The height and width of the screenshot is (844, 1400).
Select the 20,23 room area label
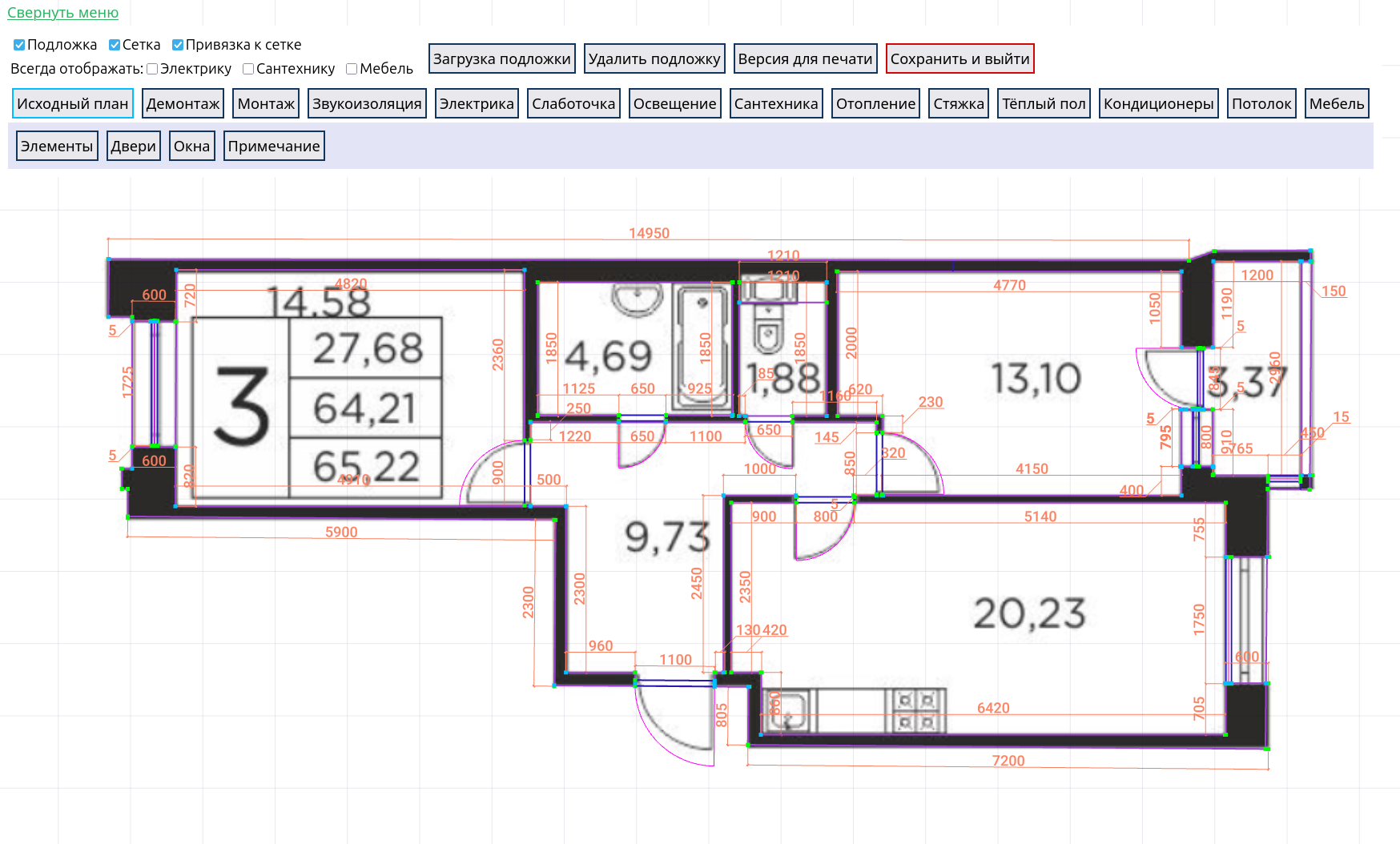[1029, 614]
